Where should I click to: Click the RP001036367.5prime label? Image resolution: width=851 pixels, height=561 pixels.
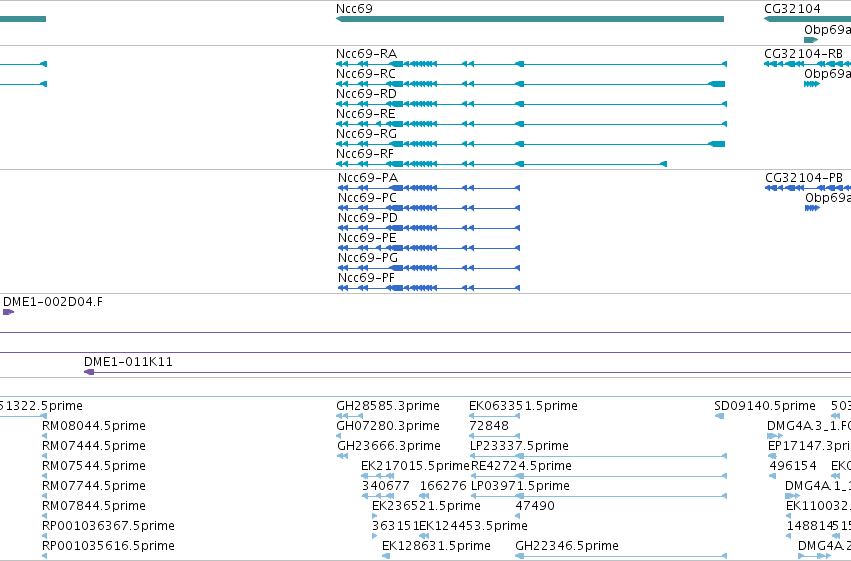pyautogui.click(x=109, y=526)
